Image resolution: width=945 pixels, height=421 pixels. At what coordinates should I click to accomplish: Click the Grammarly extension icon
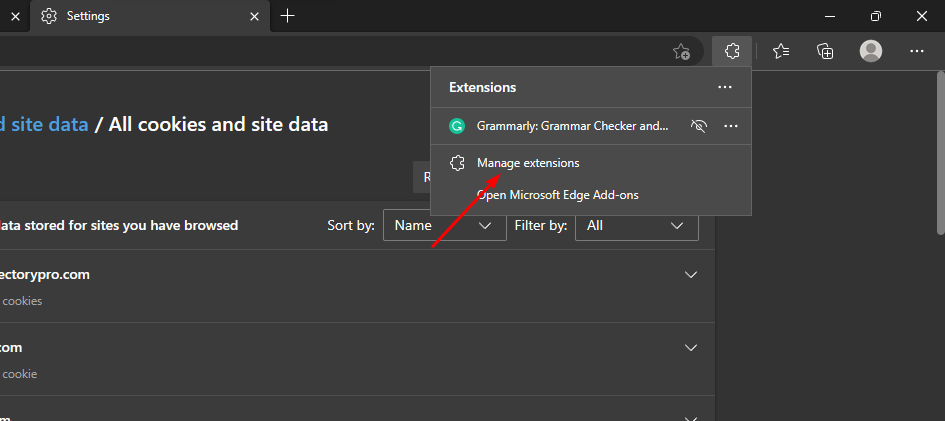[x=457, y=126]
